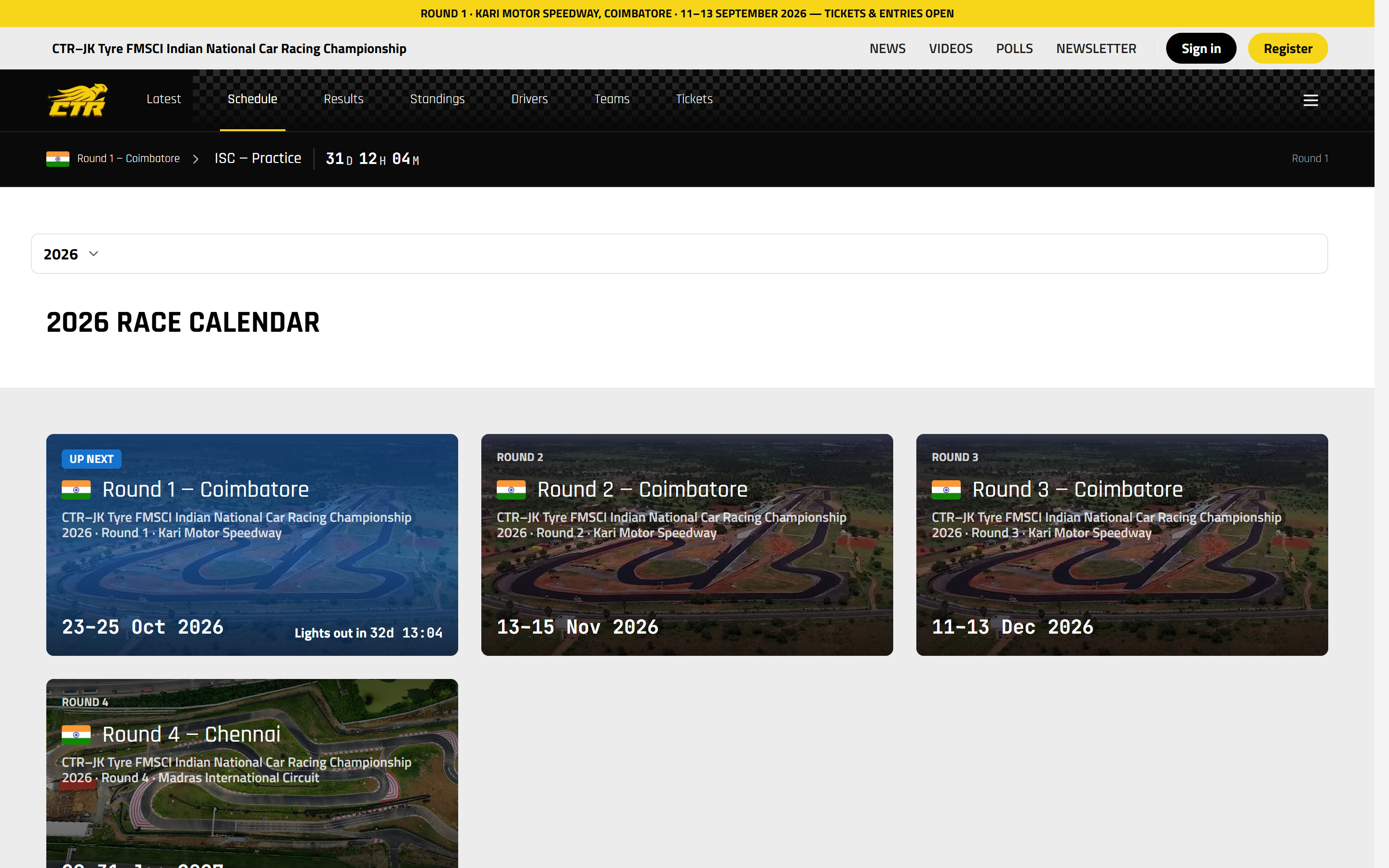This screenshot has height=868, width=1389.
Task: Click the breadcrumb chevron arrow after Coimbatore
Action: (196, 159)
